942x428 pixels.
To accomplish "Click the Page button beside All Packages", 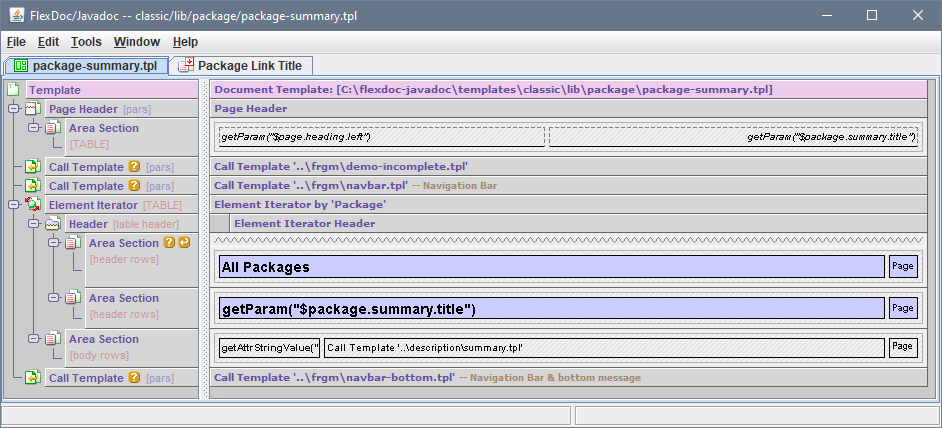I will point(902,267).
